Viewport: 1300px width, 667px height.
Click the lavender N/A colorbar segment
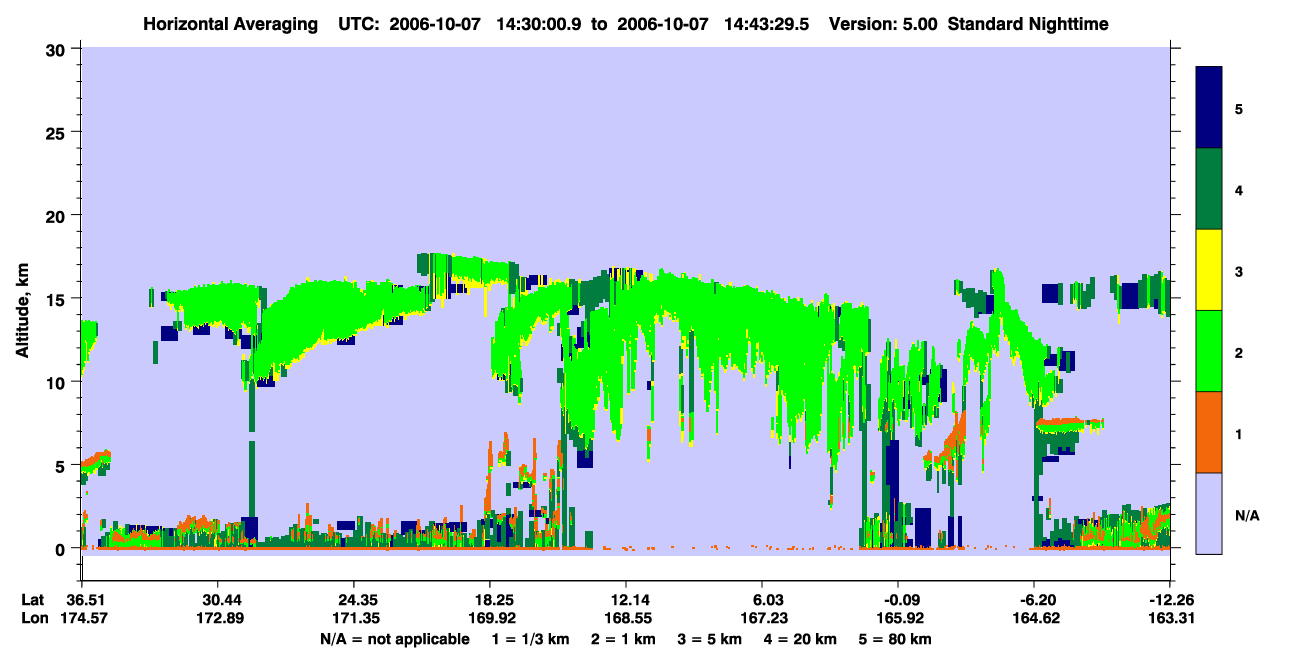tap(1209, 513)
